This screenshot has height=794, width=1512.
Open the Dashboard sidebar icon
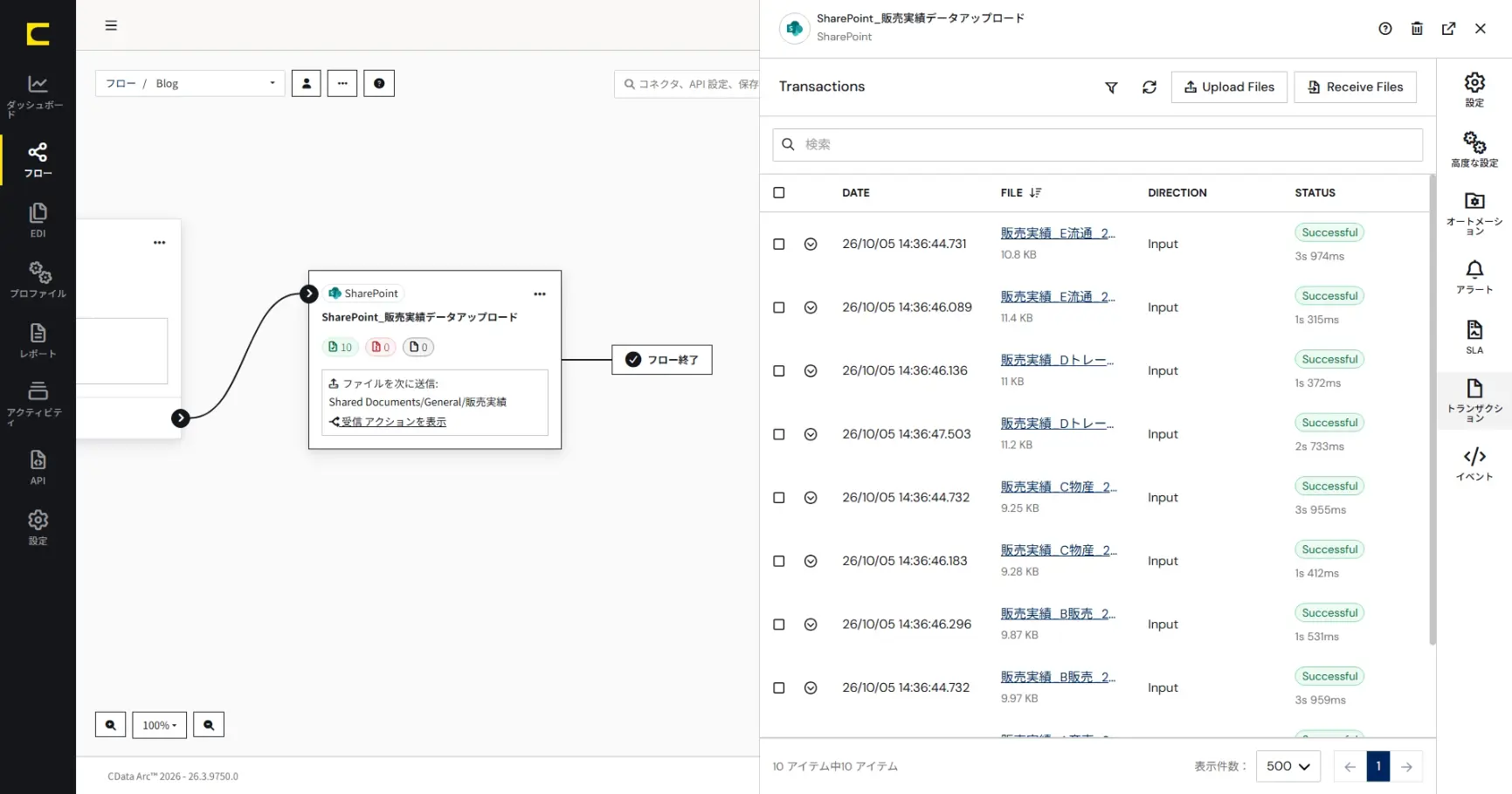tap(38, 95)
